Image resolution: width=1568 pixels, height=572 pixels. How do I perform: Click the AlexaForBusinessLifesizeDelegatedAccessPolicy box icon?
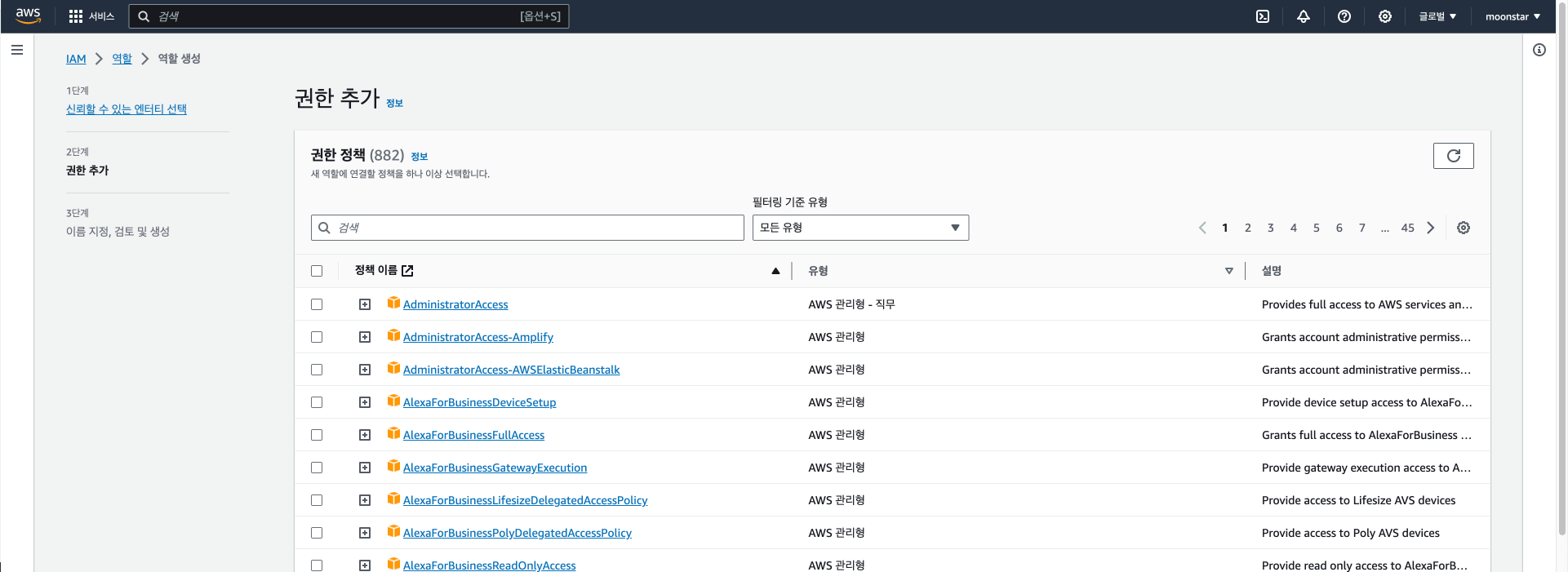pyautogui.click(x=393, y=499)
